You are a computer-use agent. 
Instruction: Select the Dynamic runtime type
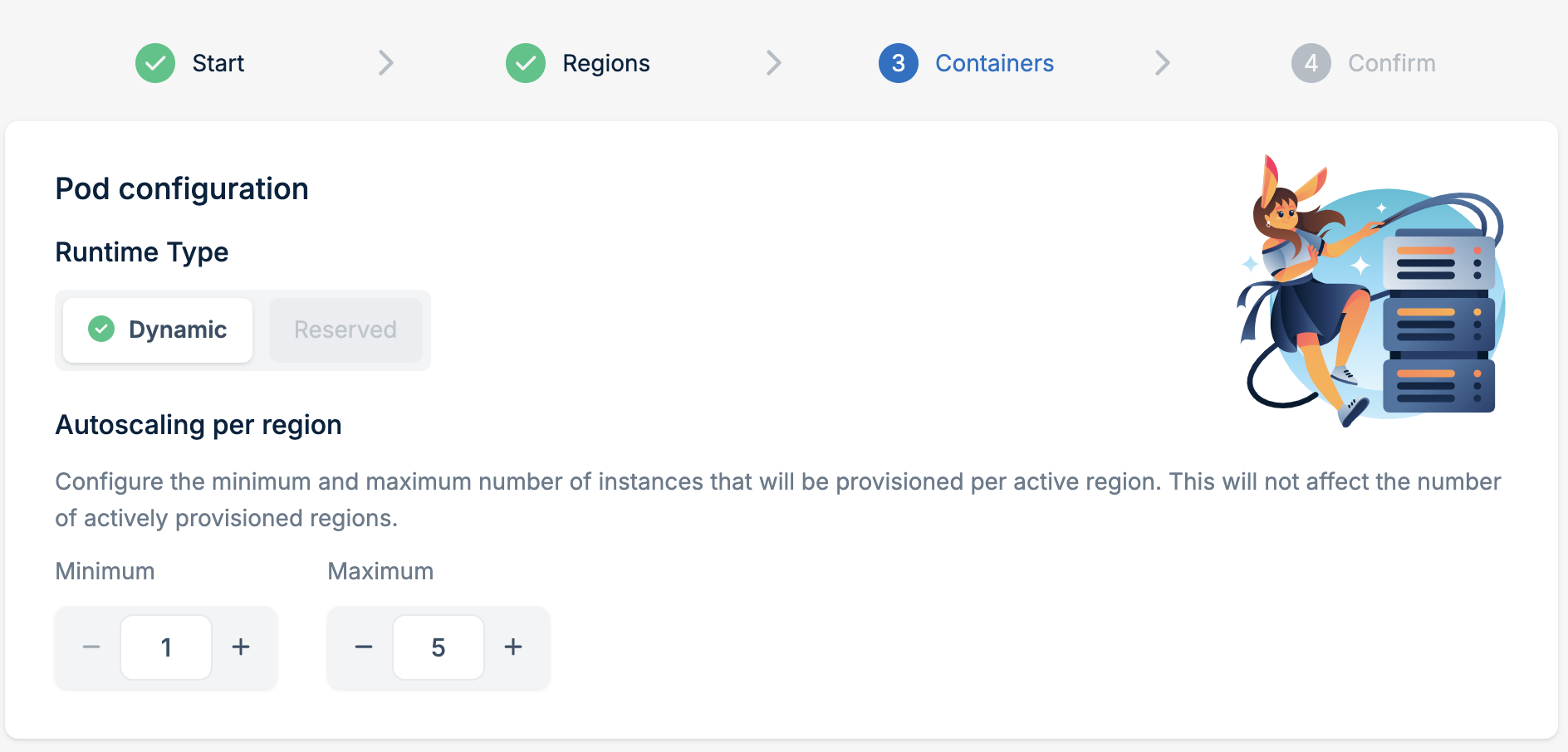(x=158, y=330)
